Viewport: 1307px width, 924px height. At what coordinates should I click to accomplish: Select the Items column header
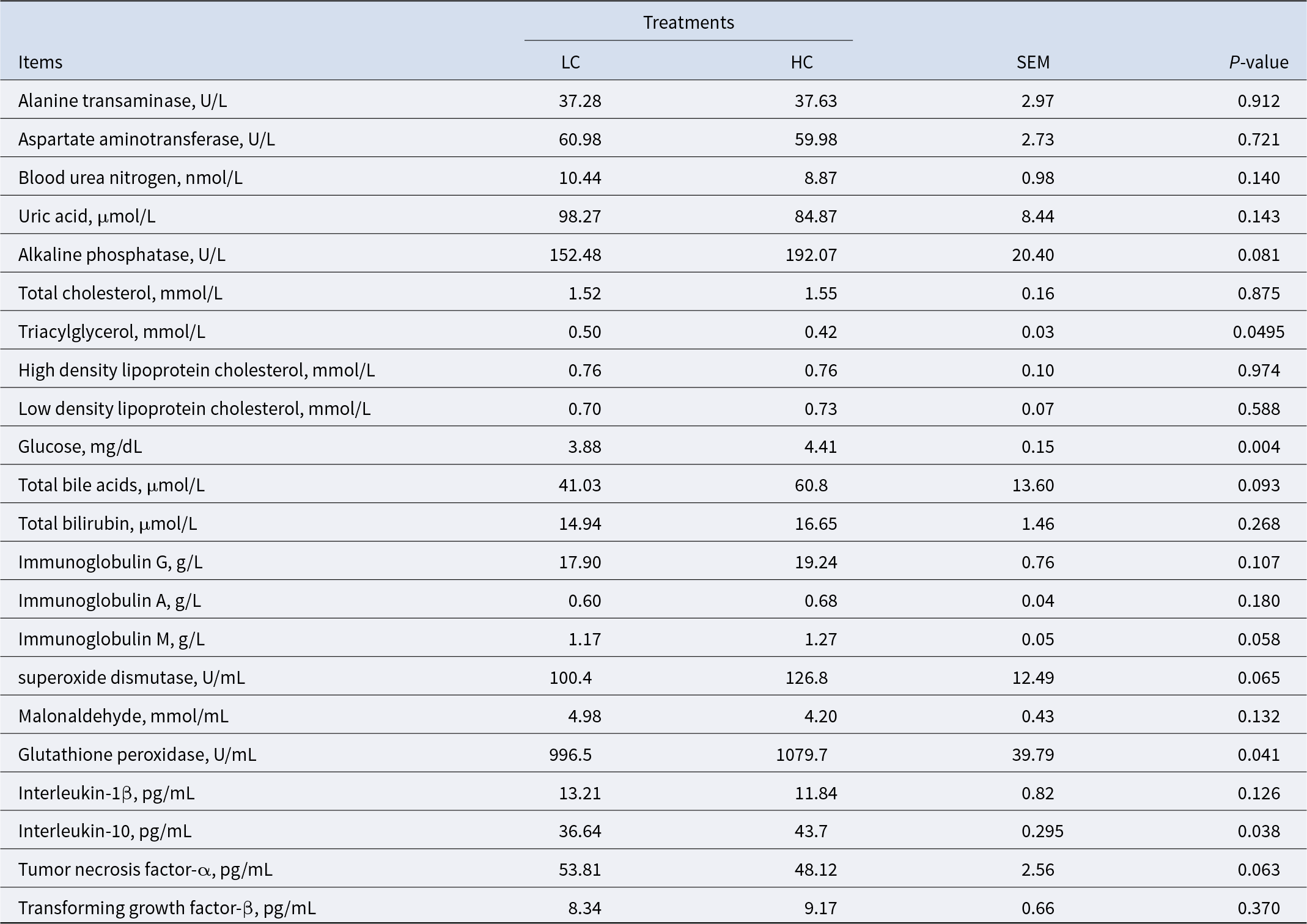click(x=40, y=62)
